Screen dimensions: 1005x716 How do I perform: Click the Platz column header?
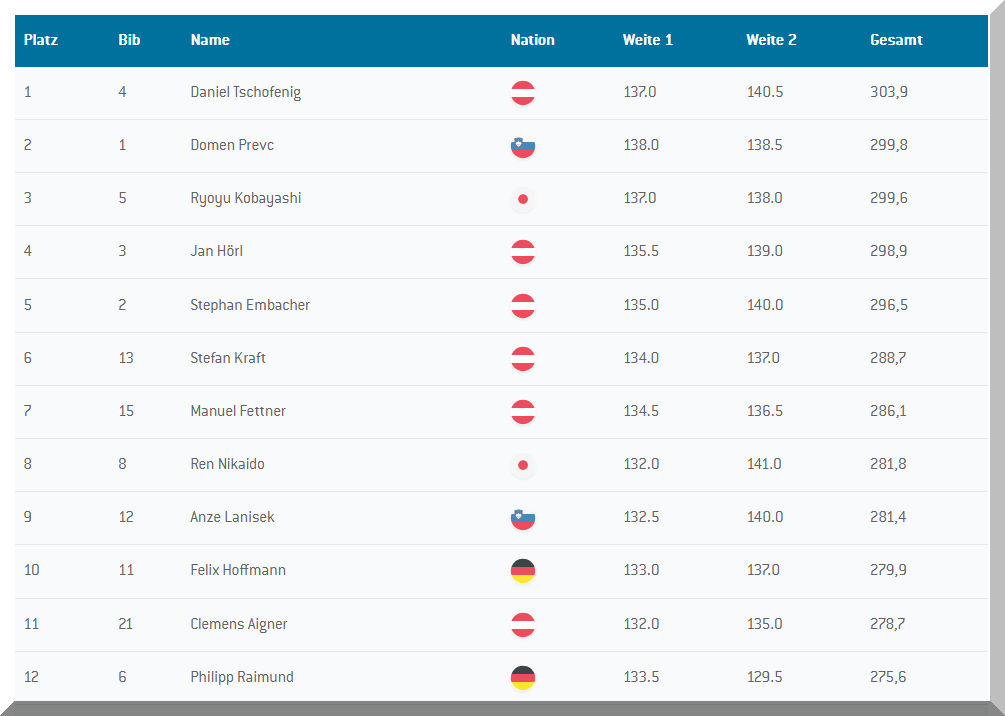click(41, 40)
